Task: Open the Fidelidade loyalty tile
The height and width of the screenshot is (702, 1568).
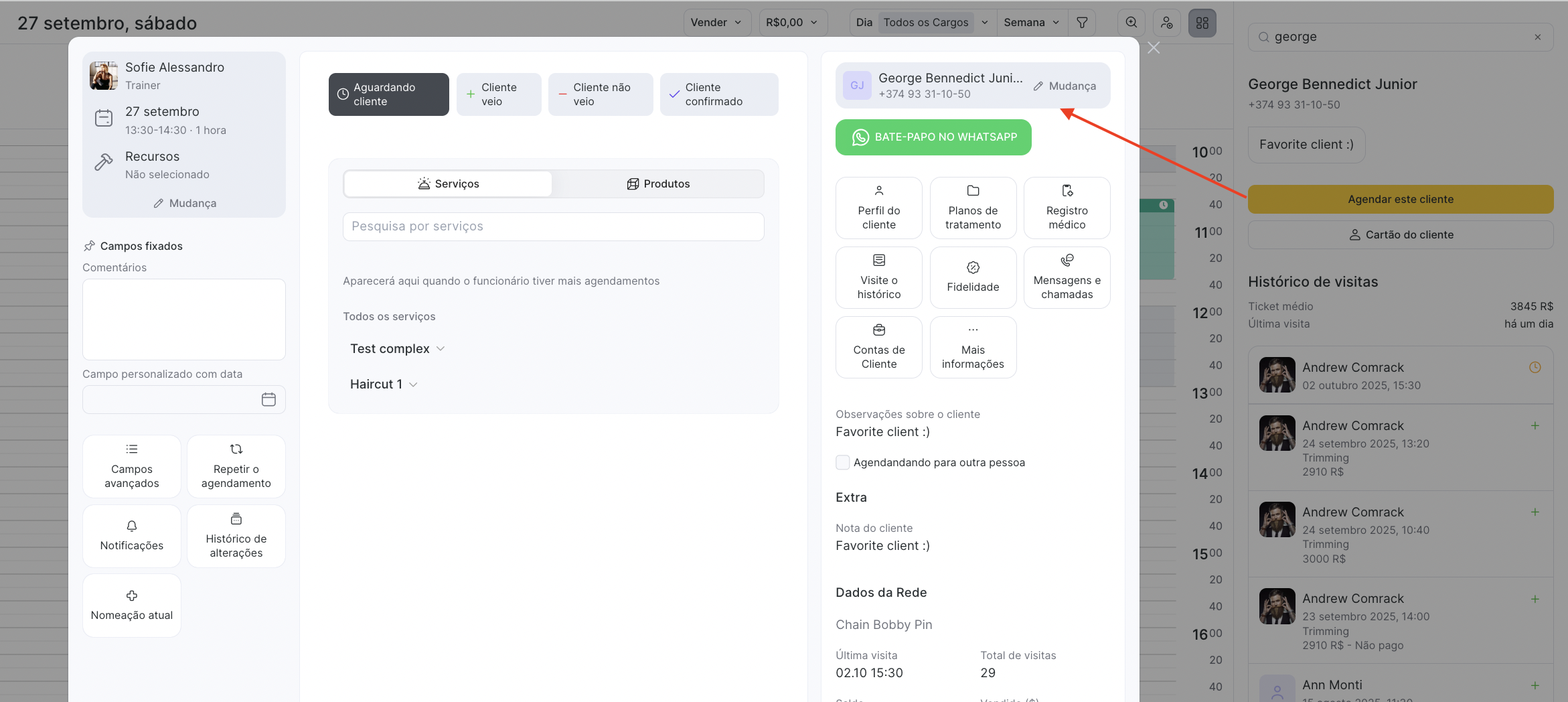Action: coord(973,277)
